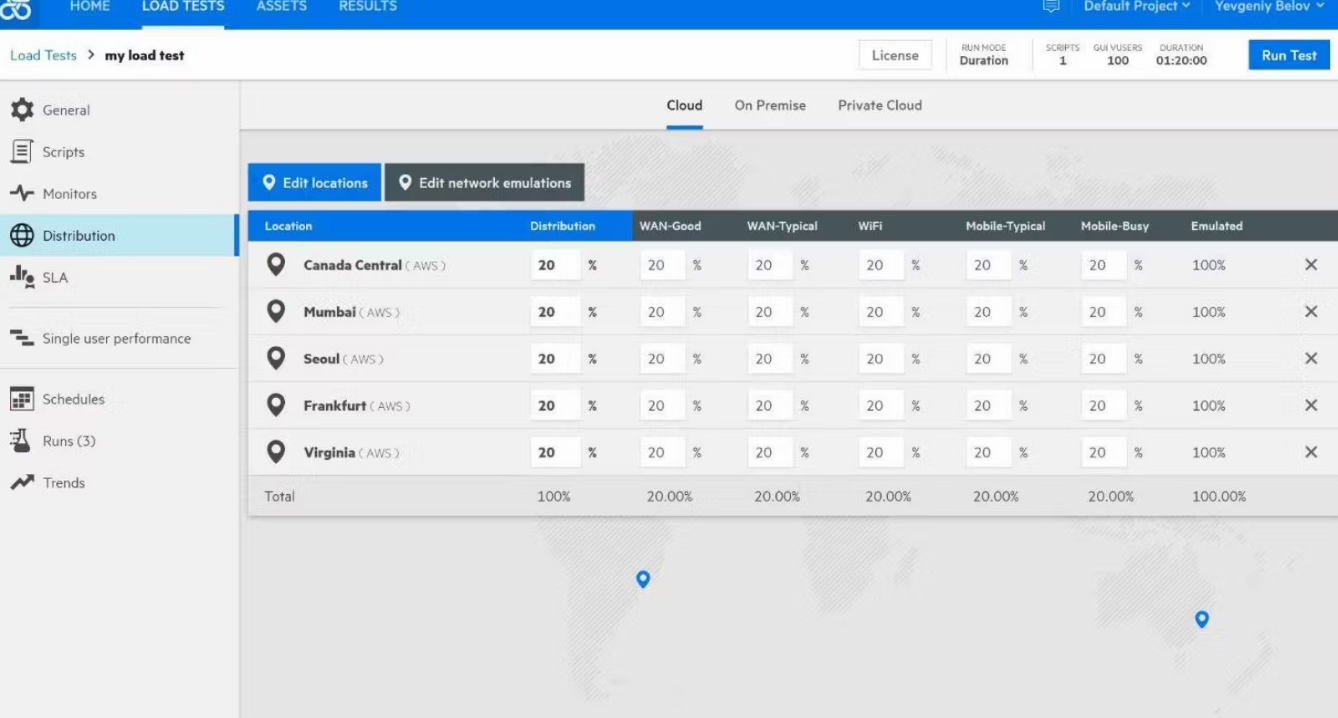Open the notifications message icon

(x=1050, y=7)
